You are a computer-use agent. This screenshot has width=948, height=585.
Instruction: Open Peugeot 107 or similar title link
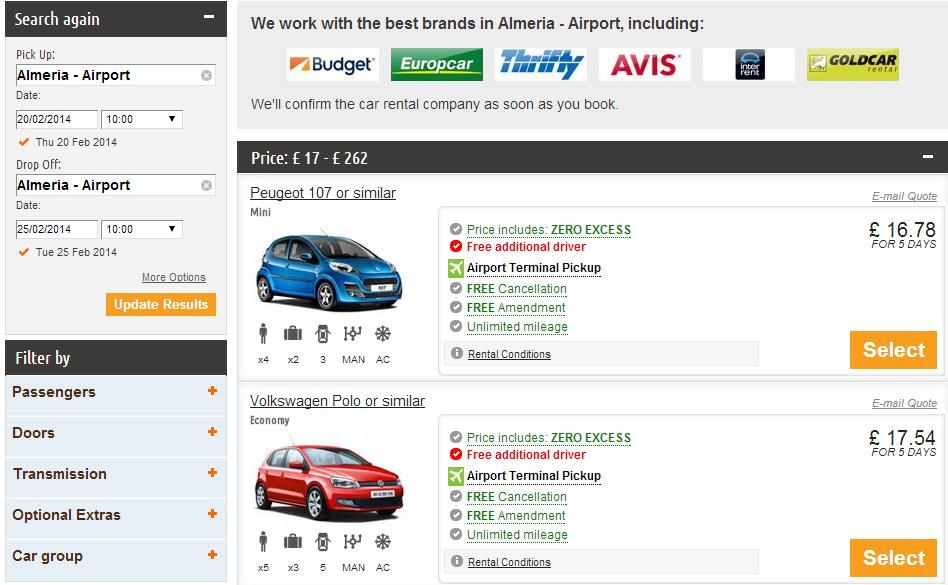pos(323,193)
